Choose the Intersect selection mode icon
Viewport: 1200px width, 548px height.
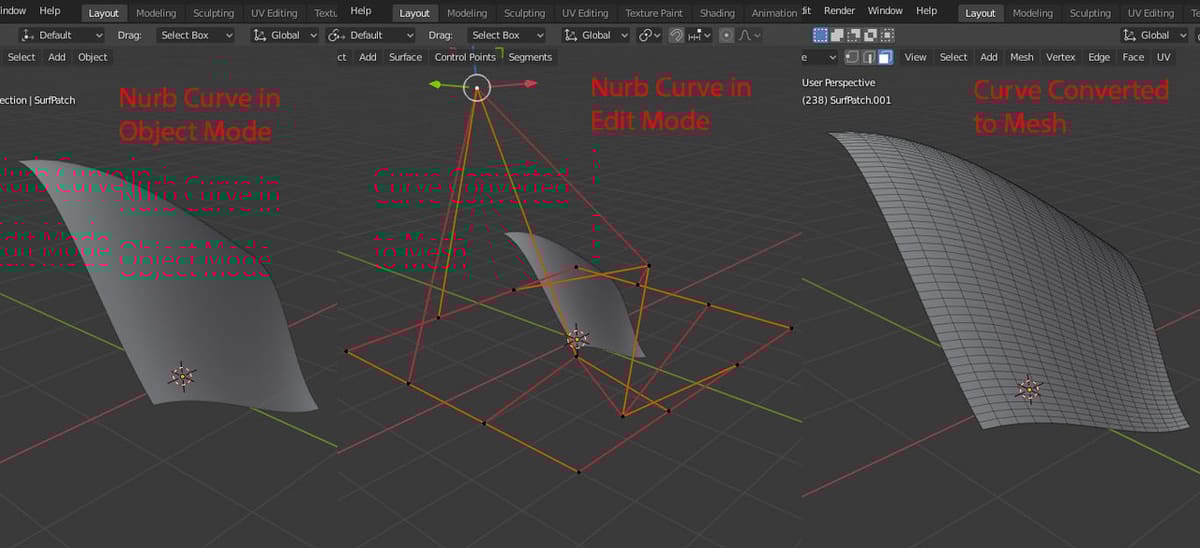pyautogui.click(x=887, y=35)
